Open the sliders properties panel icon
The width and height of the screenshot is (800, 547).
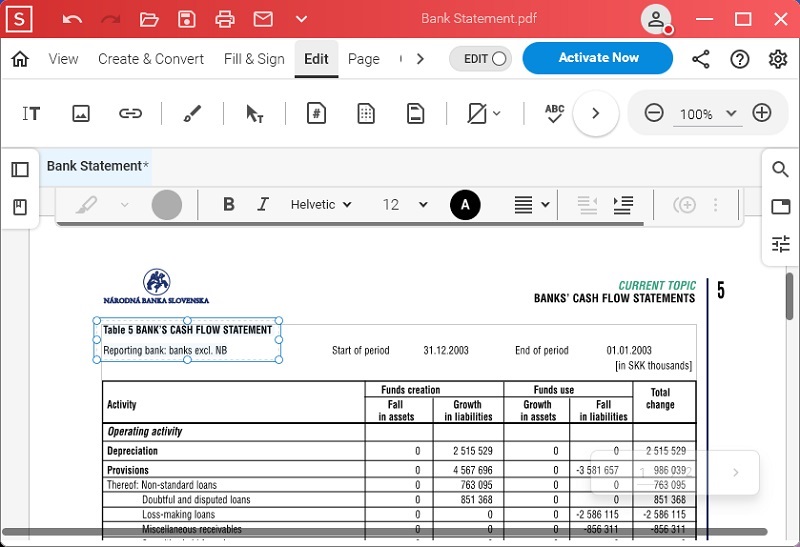pos(781,244)
